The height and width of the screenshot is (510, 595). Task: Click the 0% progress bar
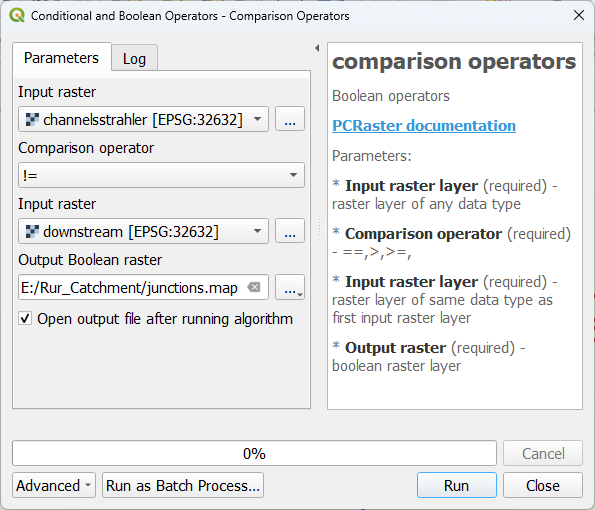tap(254, 453)
